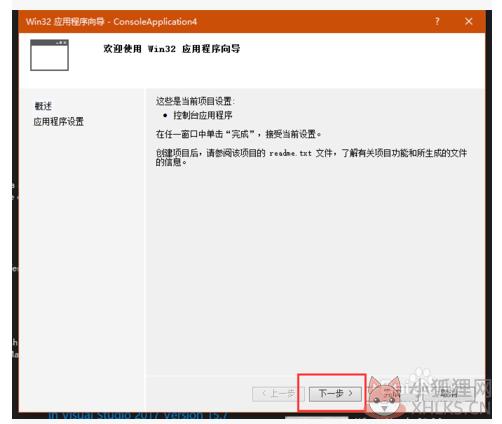The image size is (502, 424).
Task: Click the 控制台应用程序 bullet item
Action: [203, 115]
